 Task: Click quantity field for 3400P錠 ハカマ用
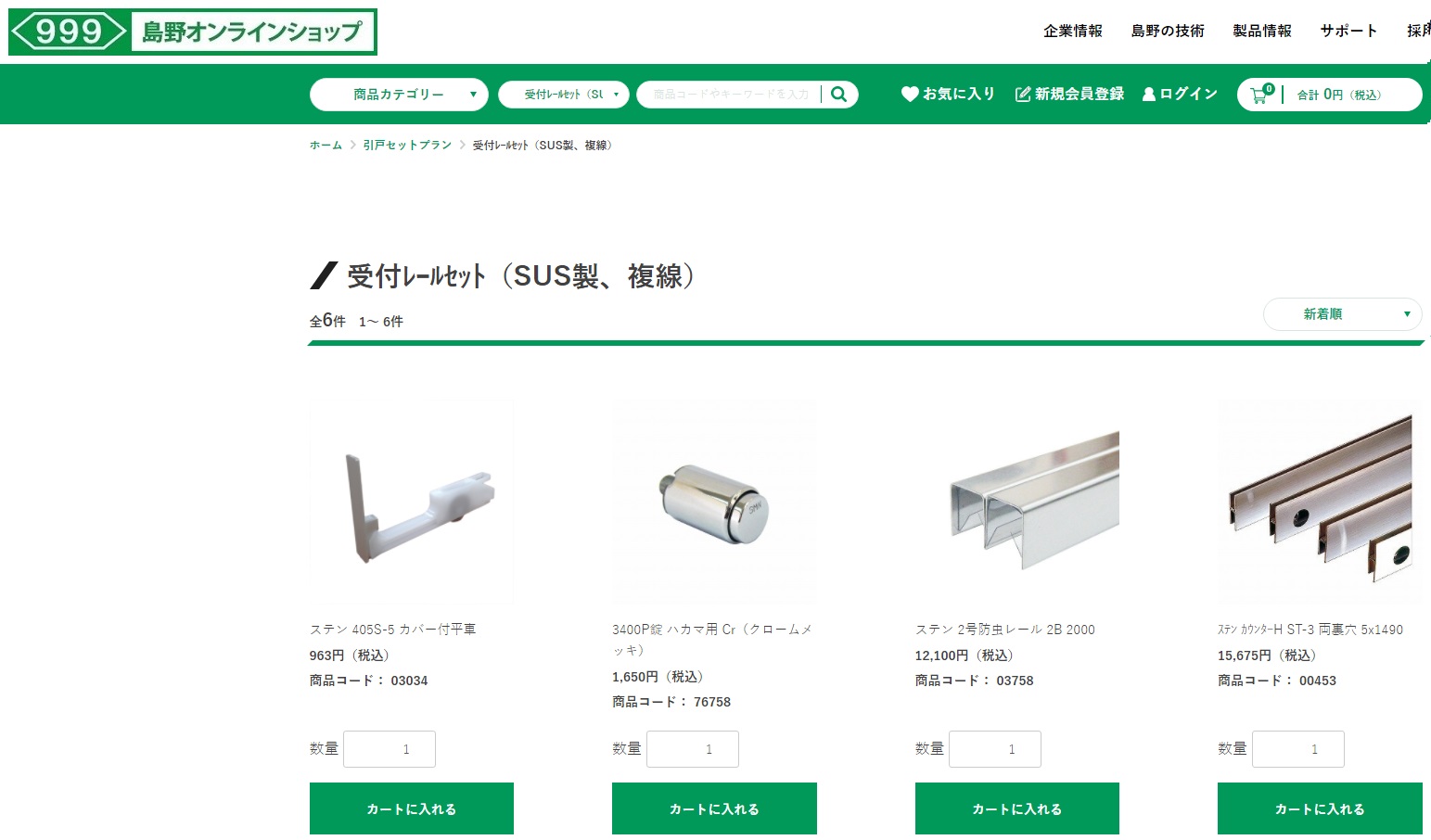tap(693, 749)
